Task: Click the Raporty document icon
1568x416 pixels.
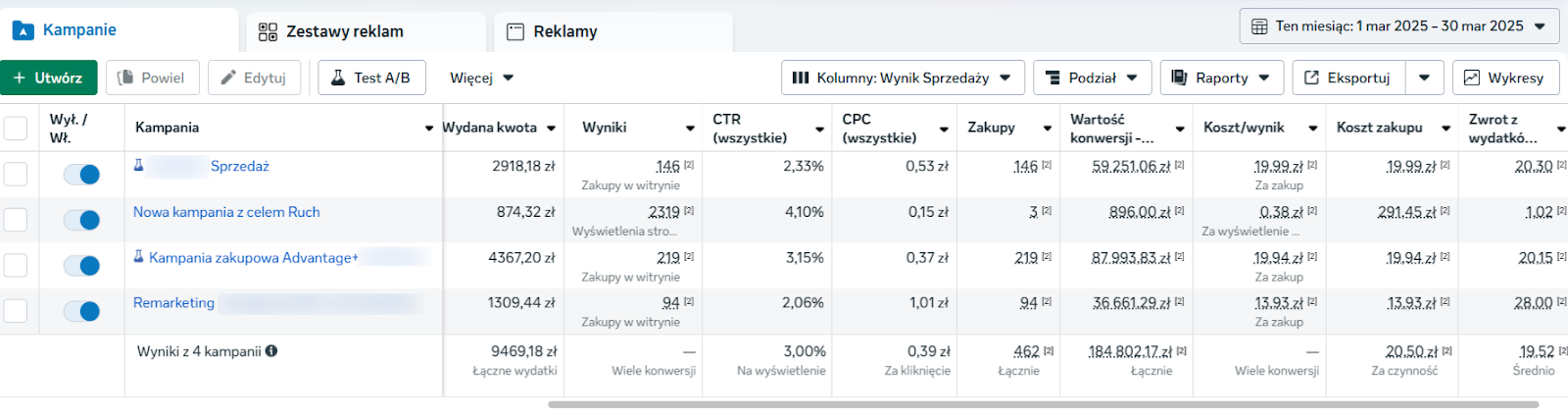Action: [x=1180, y=78]
